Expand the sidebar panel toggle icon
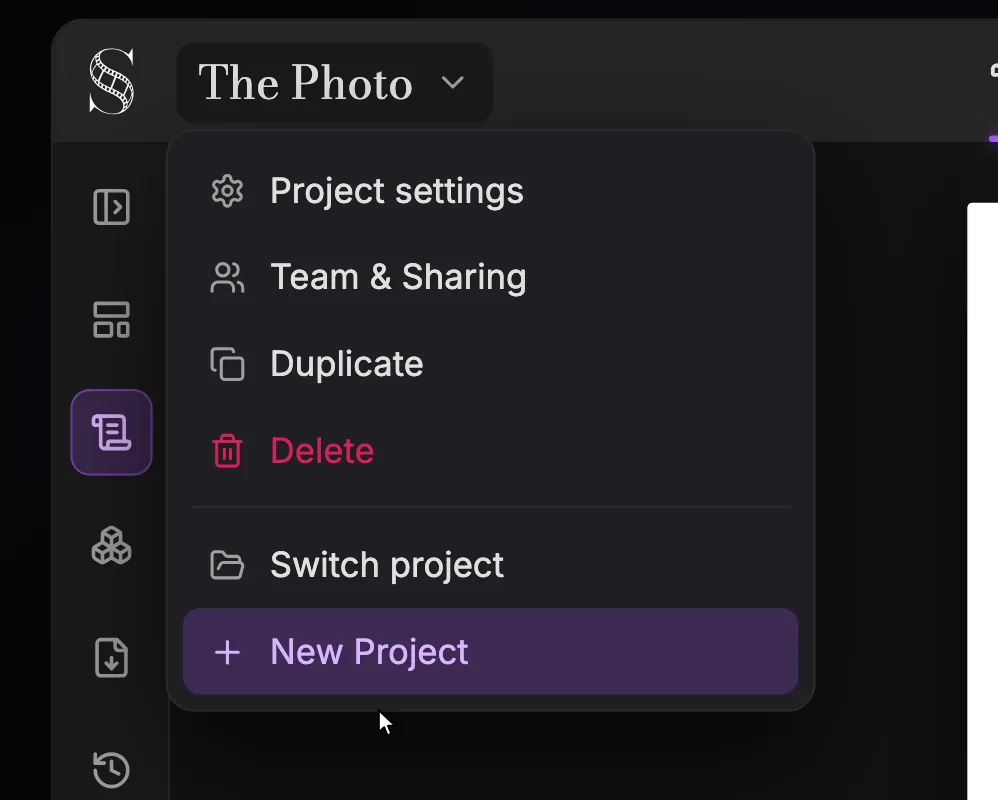The height and width of the screenshot is (800, 998). [x=111, y=207]
